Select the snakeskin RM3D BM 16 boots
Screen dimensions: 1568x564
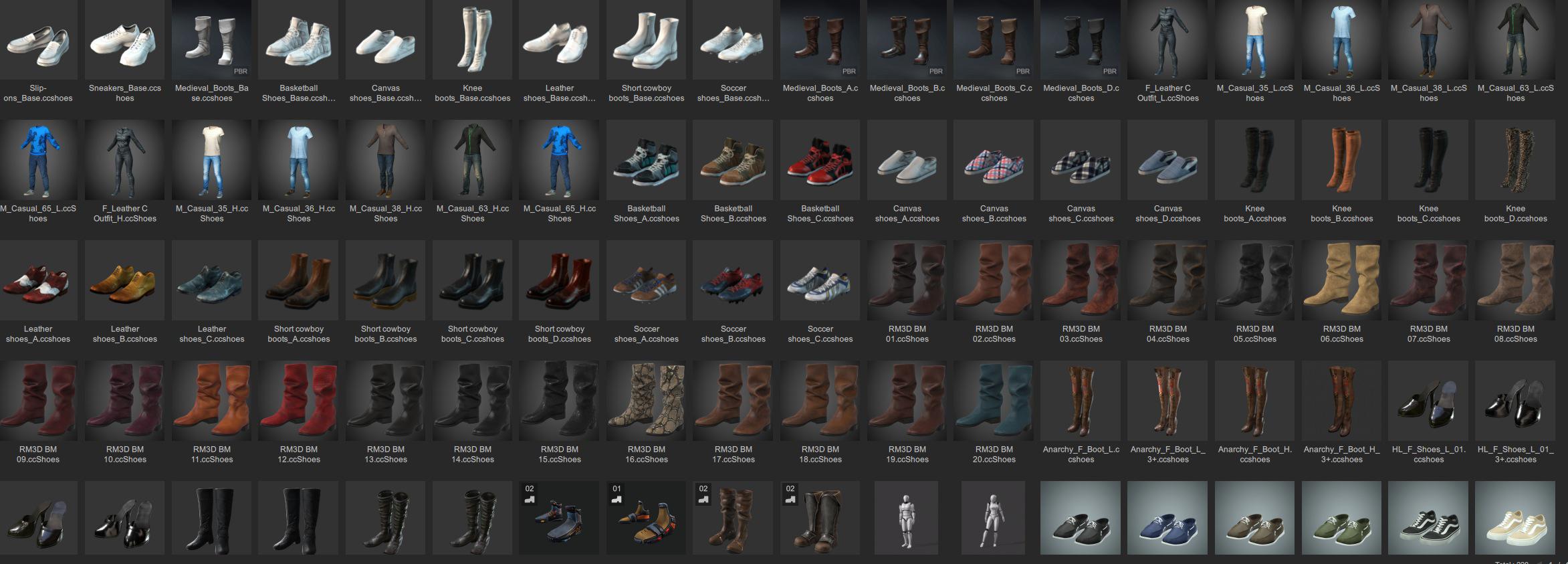coord(647,402)
